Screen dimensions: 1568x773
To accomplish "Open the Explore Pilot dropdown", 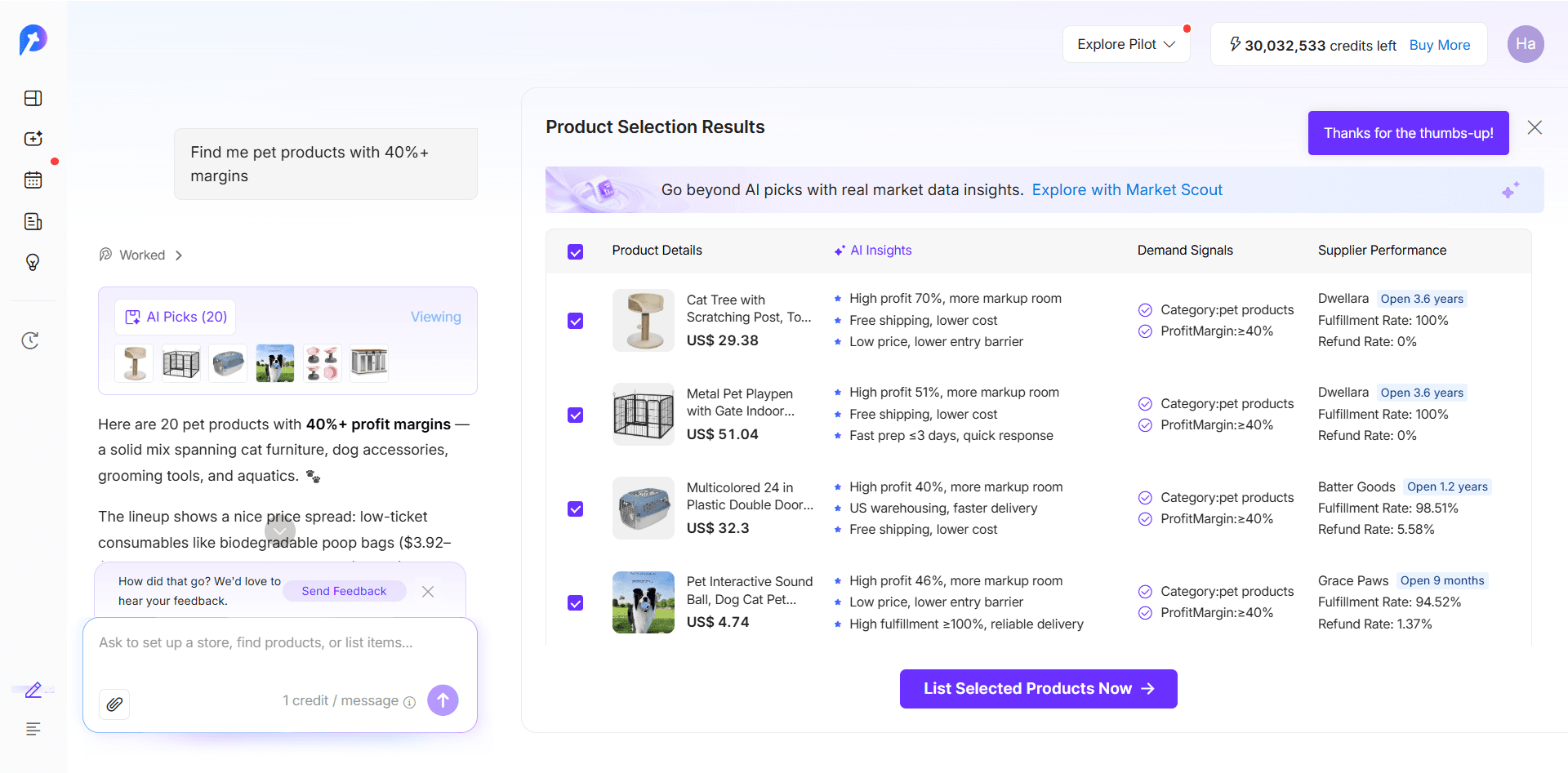I will tap(1126, 44).
